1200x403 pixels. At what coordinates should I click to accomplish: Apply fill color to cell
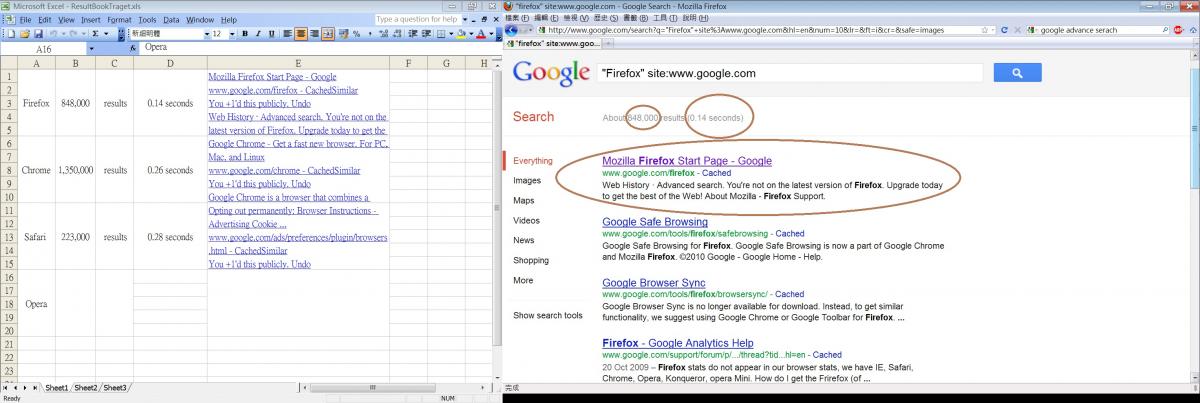(x=461, y=34)
